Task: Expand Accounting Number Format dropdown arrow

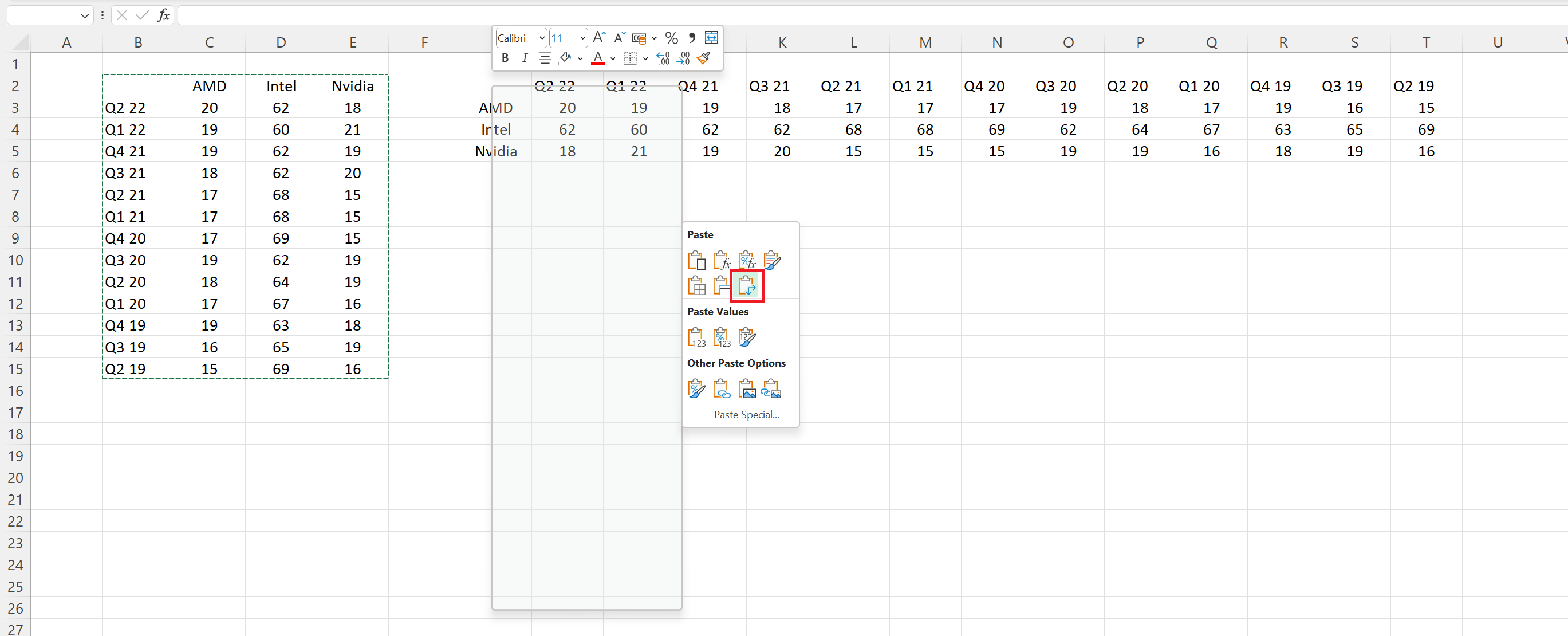Action: (655, 38)
